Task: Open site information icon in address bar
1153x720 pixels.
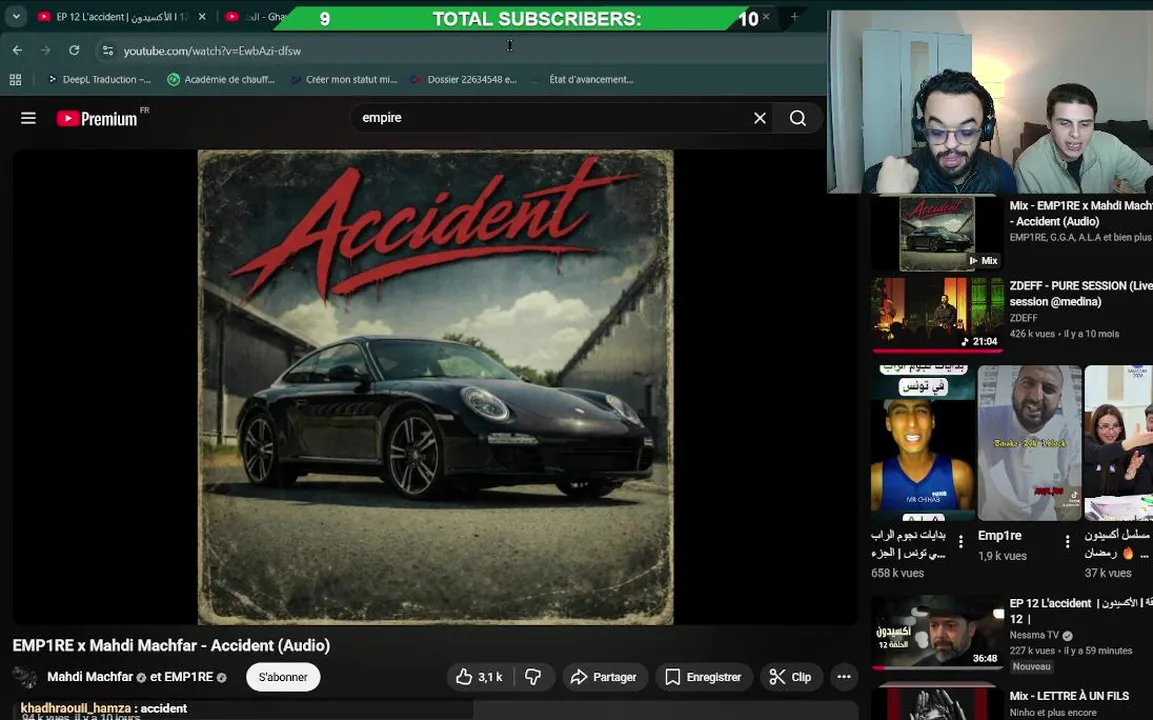Action: 108,51
